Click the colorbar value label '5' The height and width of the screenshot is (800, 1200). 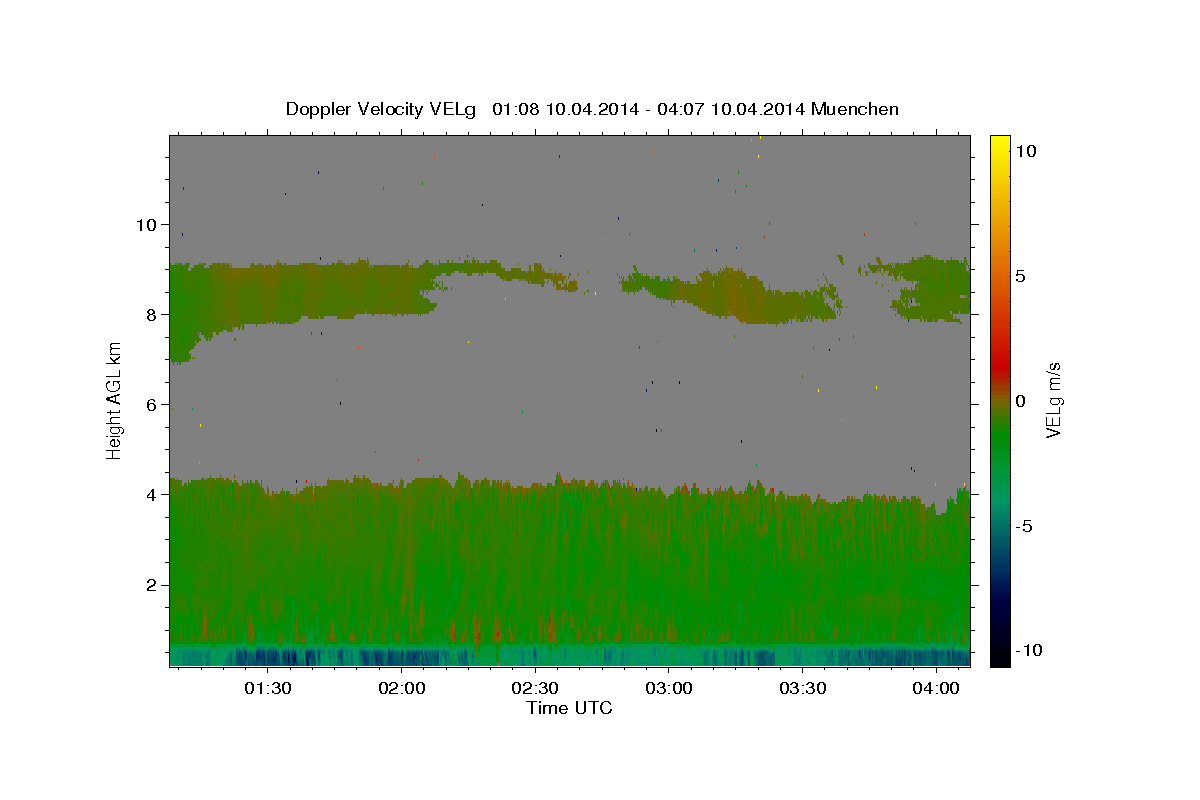coord(1020,276)
